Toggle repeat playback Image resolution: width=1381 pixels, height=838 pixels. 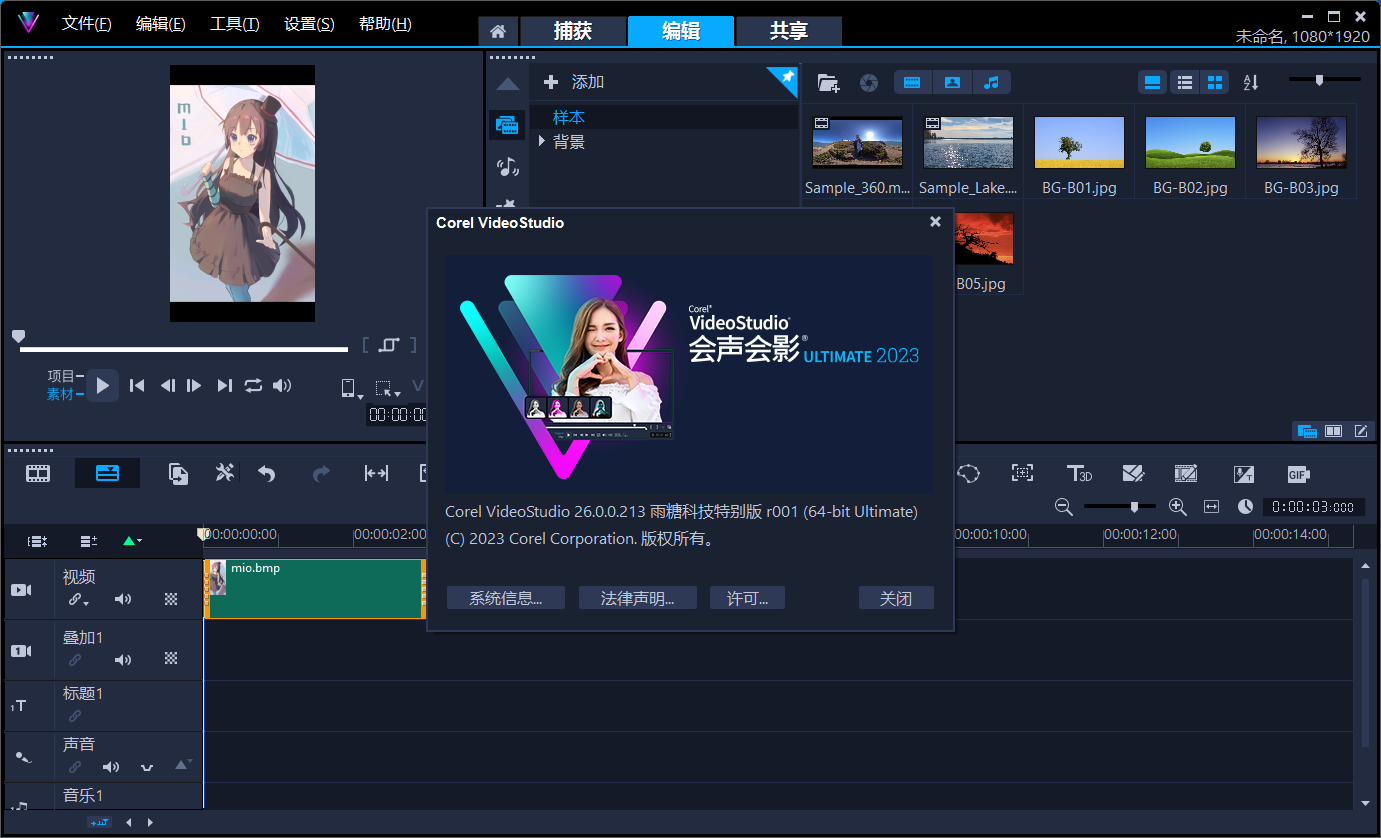click(253, 385)
